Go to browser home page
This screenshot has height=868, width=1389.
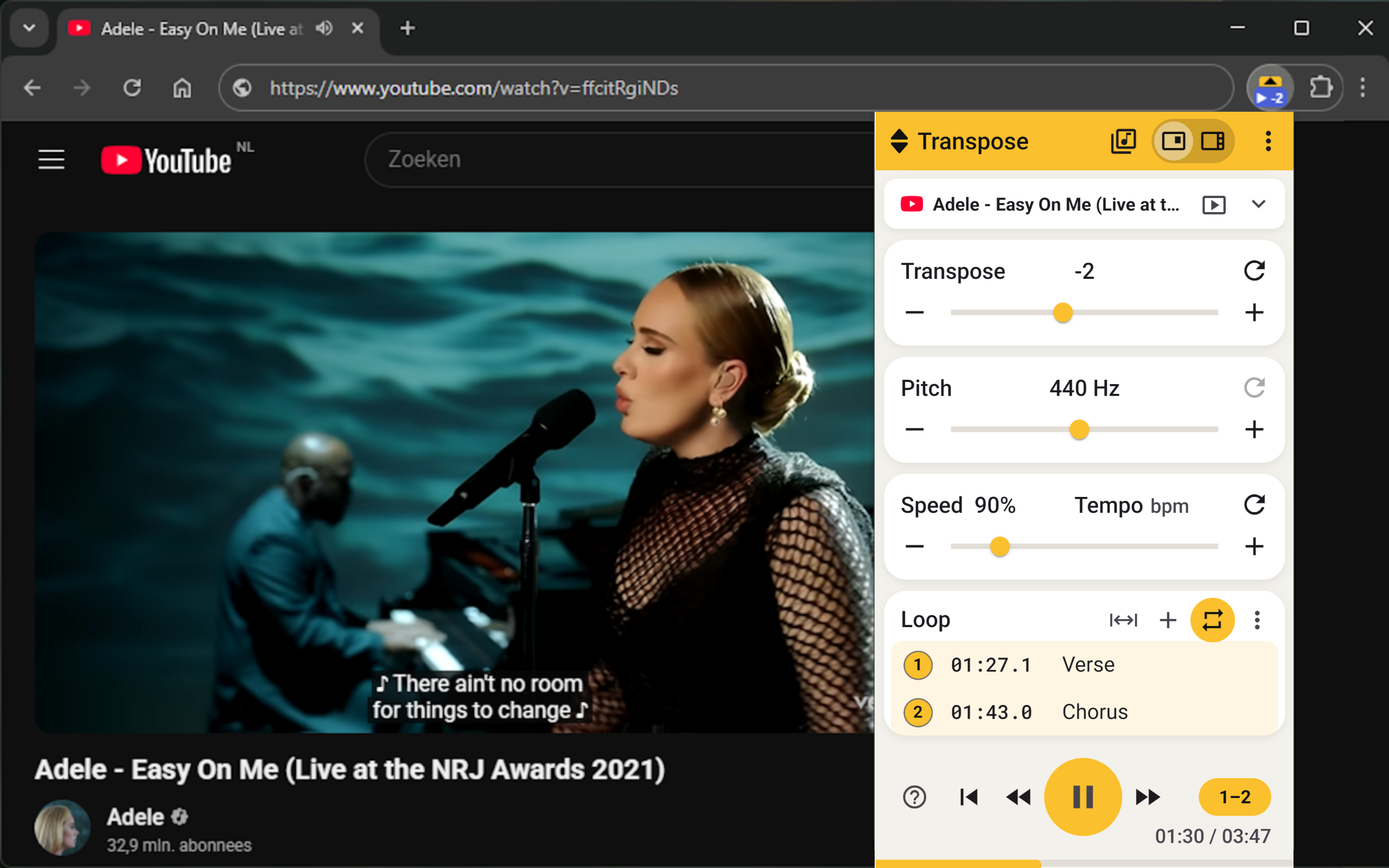[x=182, y=88]
